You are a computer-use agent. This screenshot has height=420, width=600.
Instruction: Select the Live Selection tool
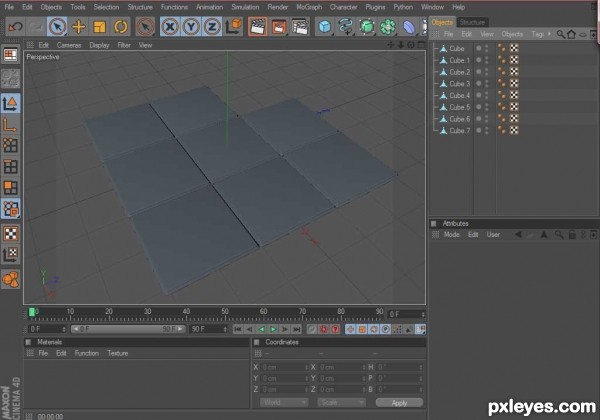click(57, 27)
